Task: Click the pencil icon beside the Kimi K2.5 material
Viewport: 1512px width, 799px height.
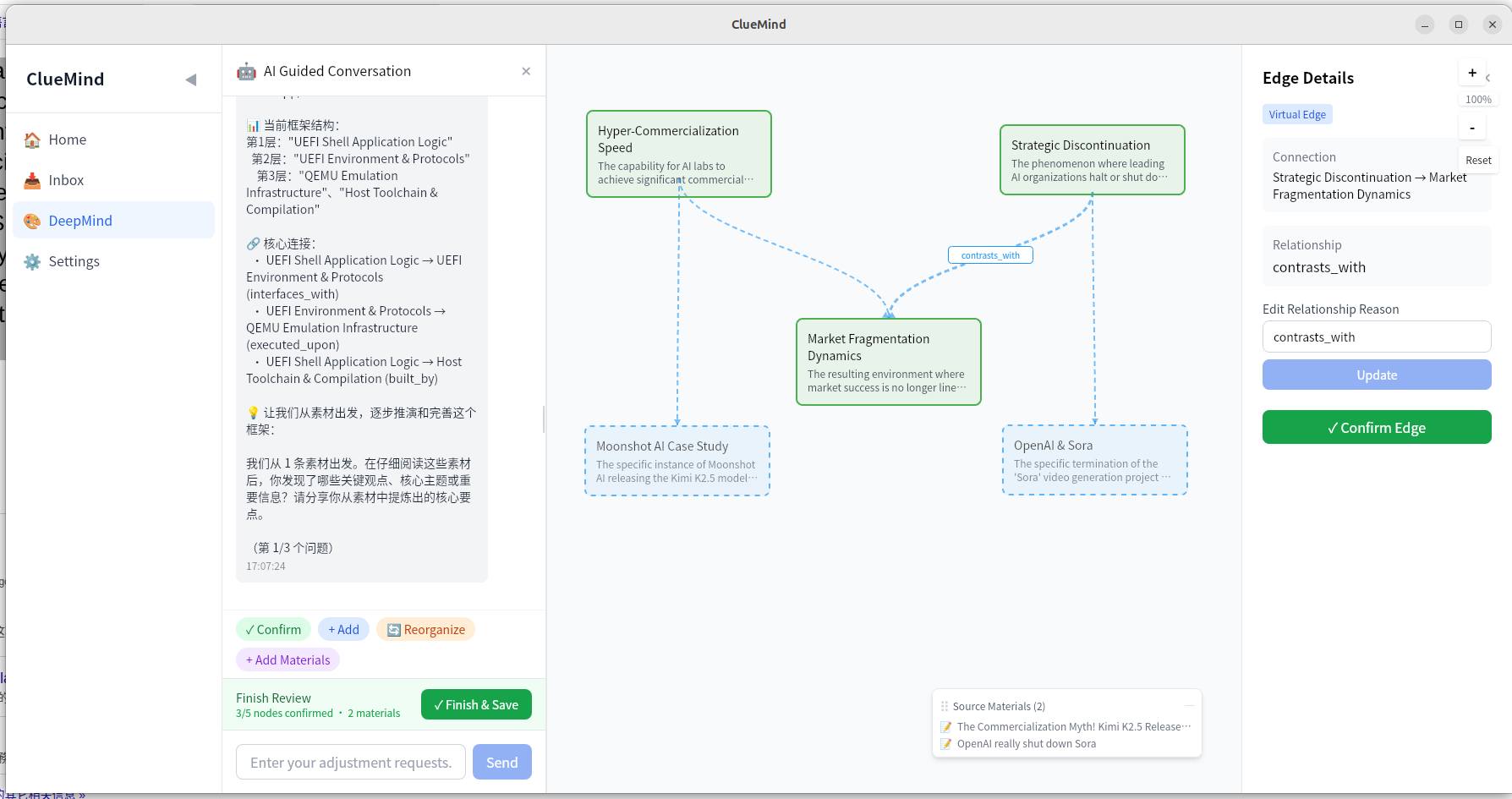Action: [945, 726]
